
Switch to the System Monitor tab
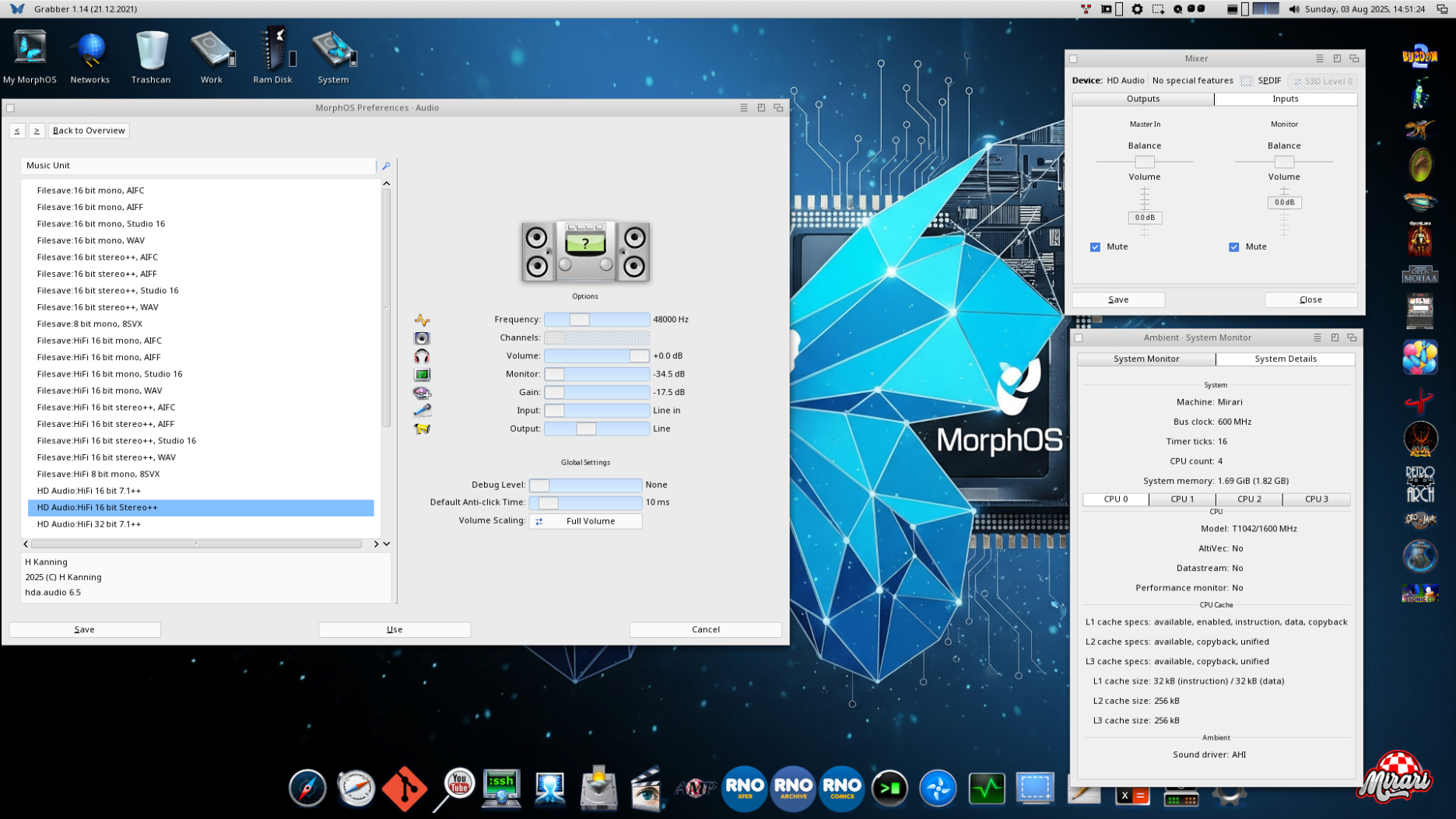point(1146,359)
